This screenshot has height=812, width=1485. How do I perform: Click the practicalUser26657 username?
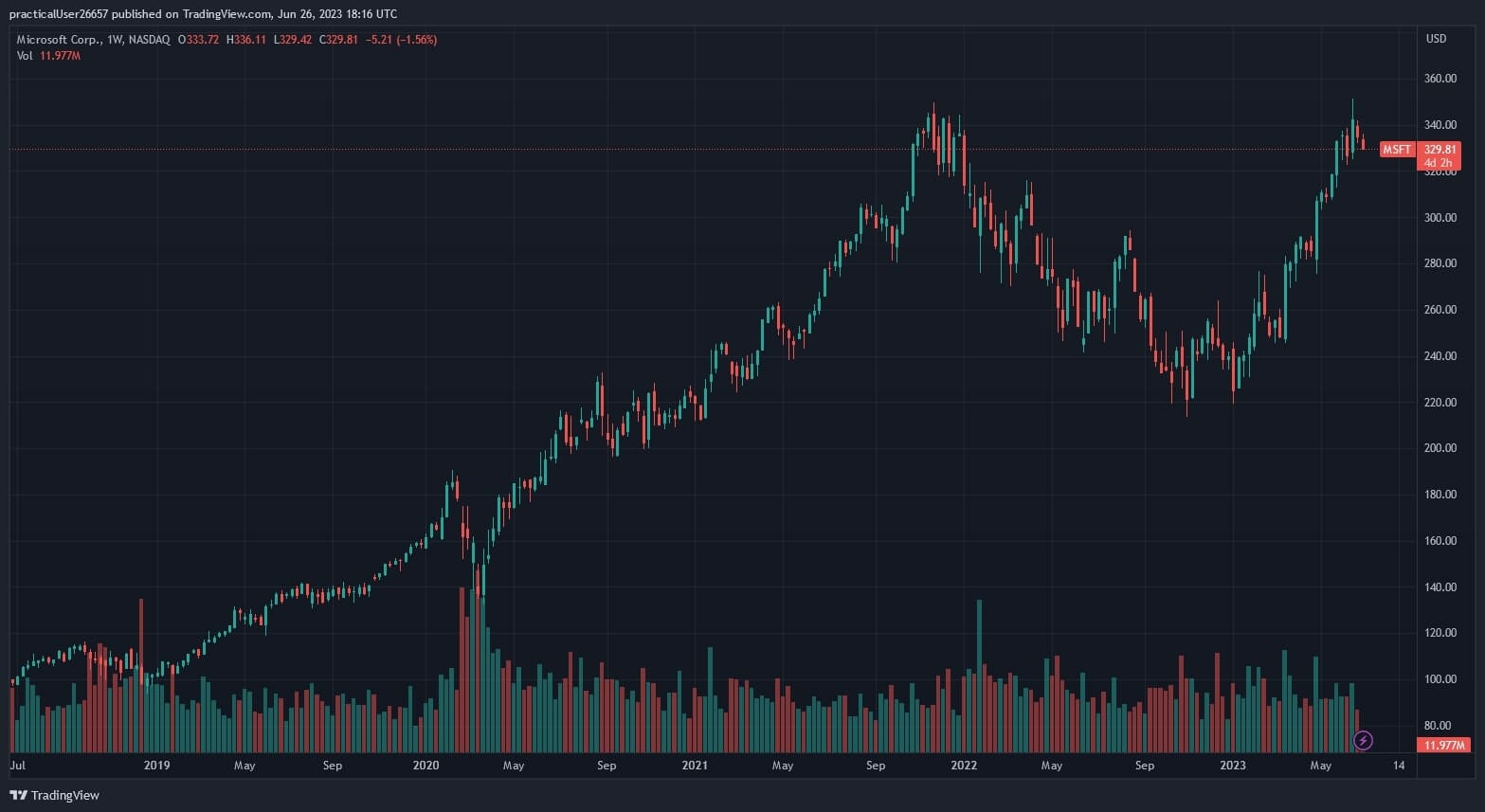(65, 14)
